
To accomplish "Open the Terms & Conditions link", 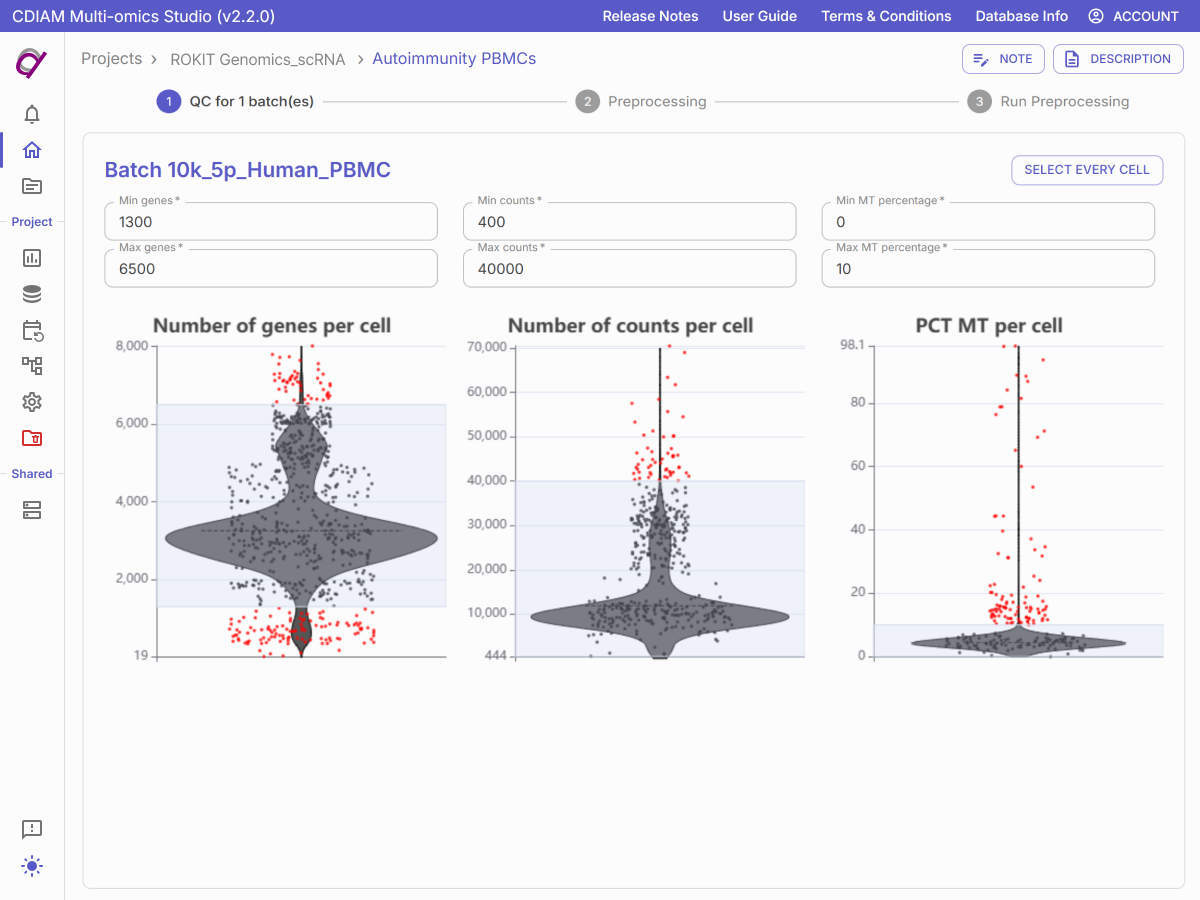I will click(886, 16).
